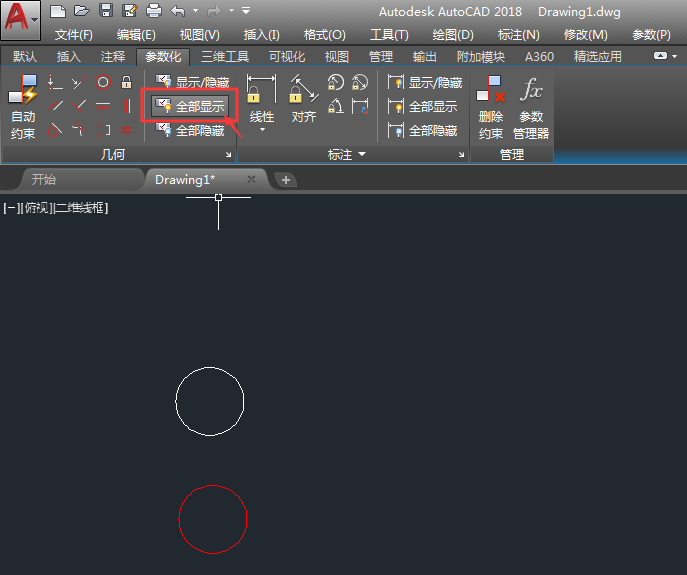Open the 标注(N) menu
This screenshot has width=687, height=575.
pyautogui.click(x=518, y=35)
